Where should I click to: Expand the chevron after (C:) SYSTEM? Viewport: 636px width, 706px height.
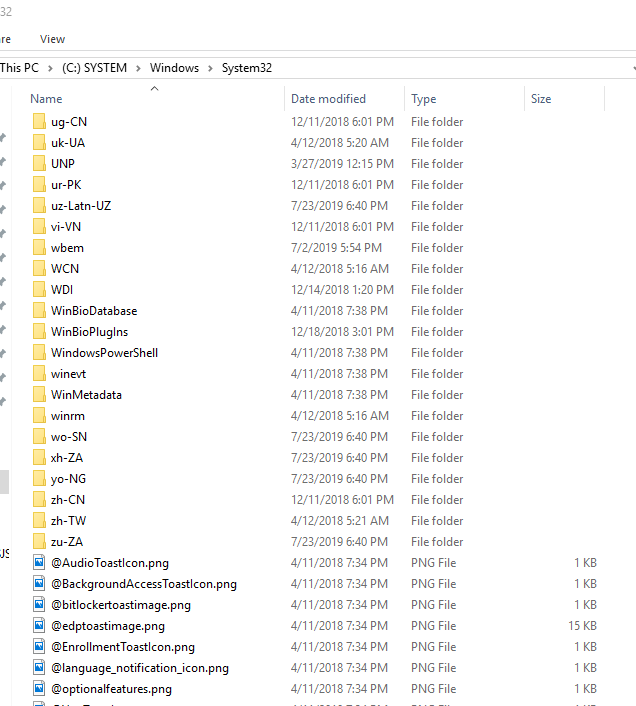[x=138, y=68]
